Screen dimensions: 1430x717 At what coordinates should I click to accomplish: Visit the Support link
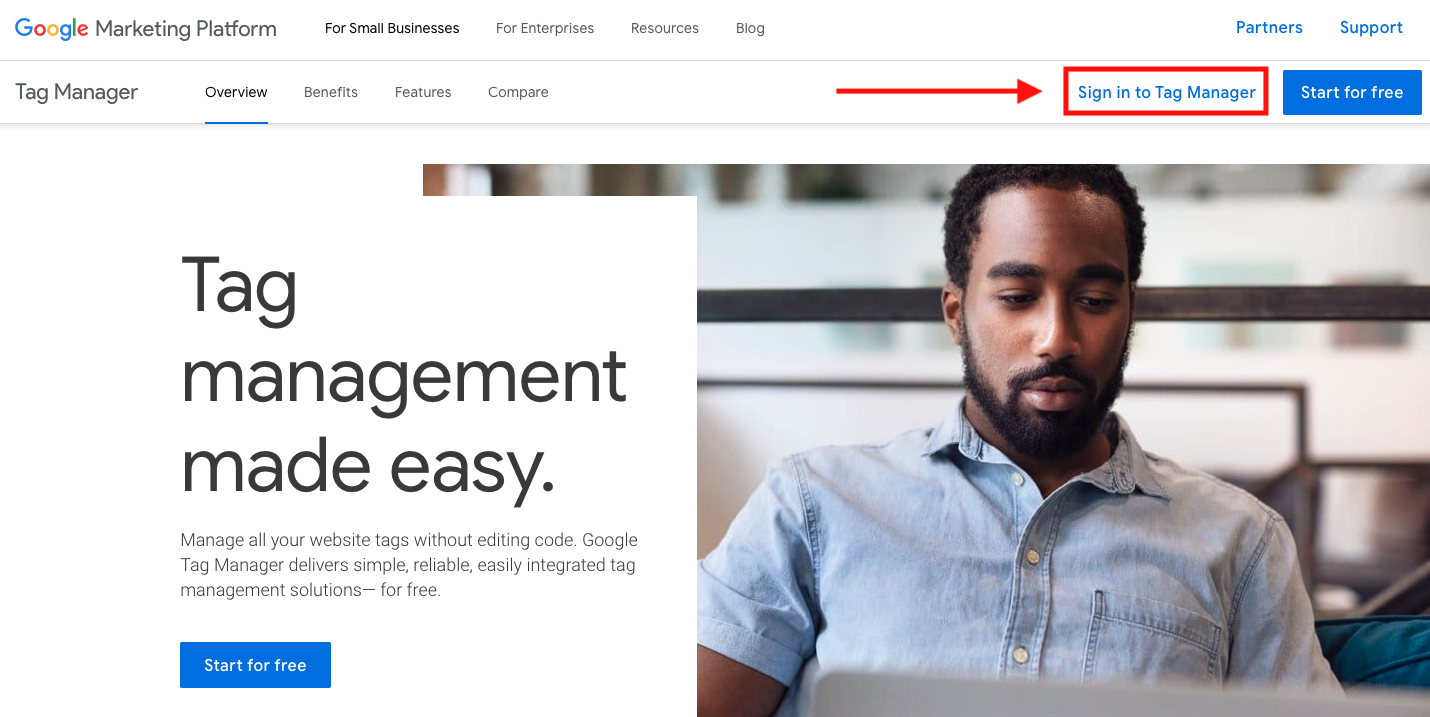1371,28
